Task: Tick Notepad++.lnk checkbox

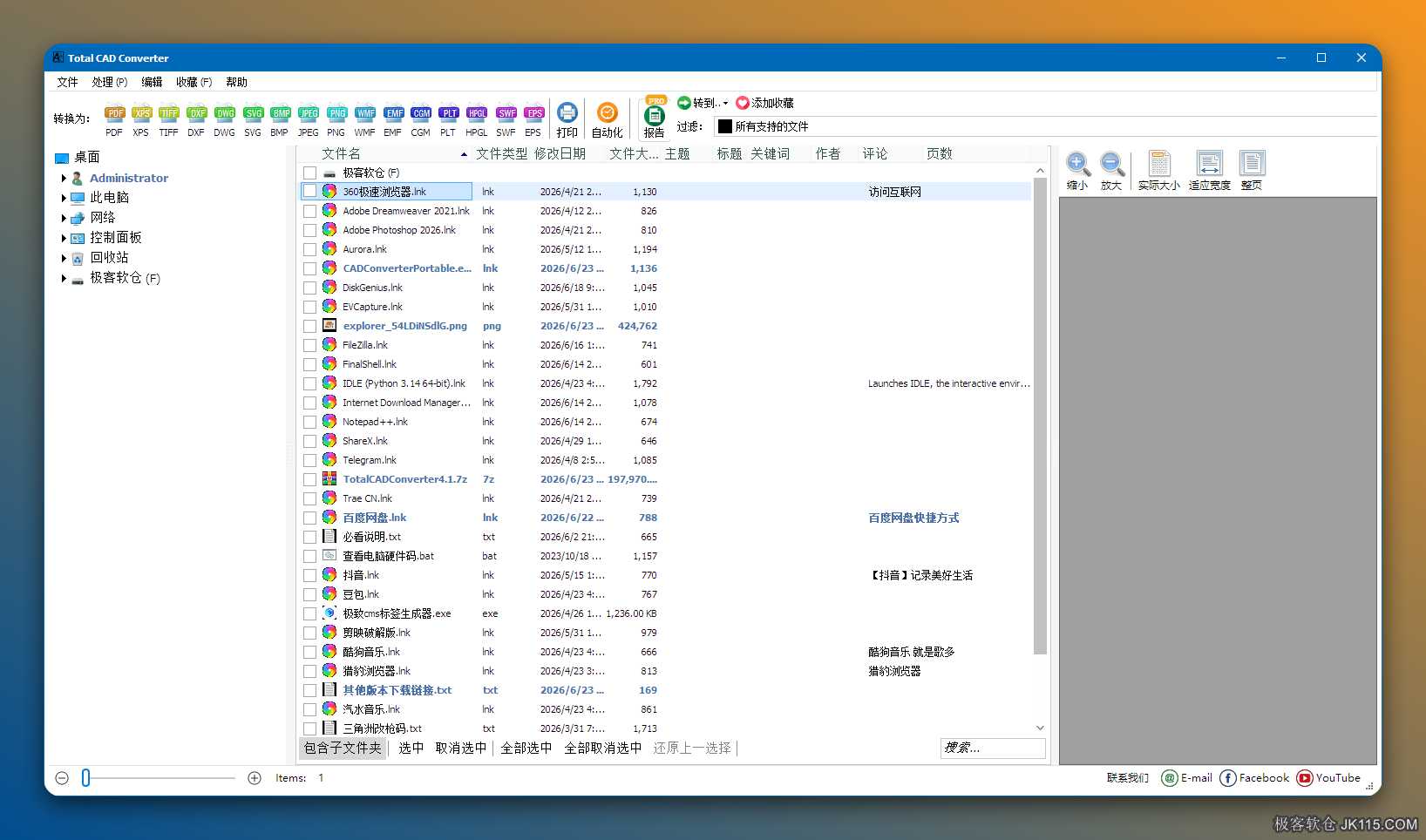Action: click(310, 422)
